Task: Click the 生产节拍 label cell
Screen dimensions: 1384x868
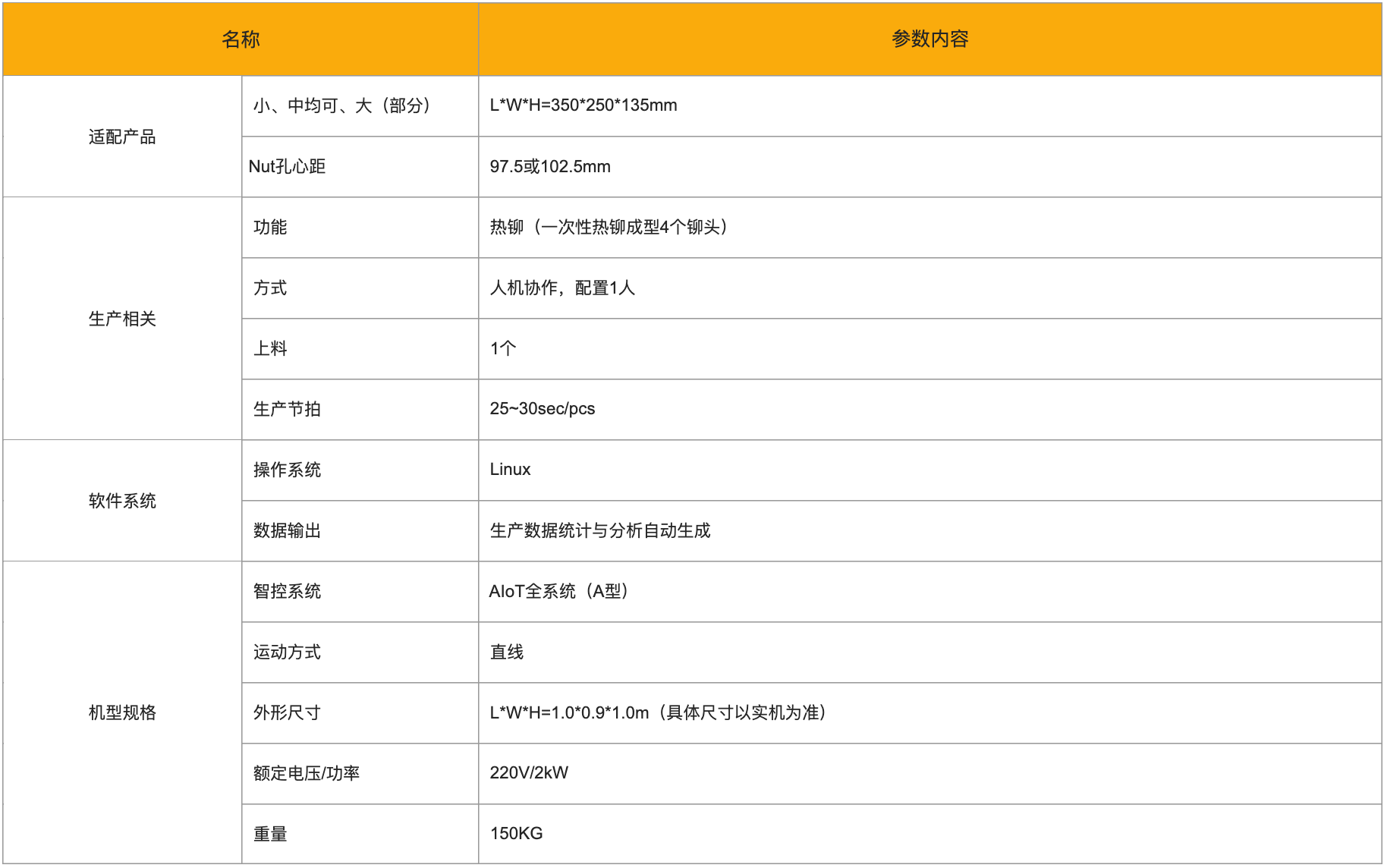Action: point(287,410)
